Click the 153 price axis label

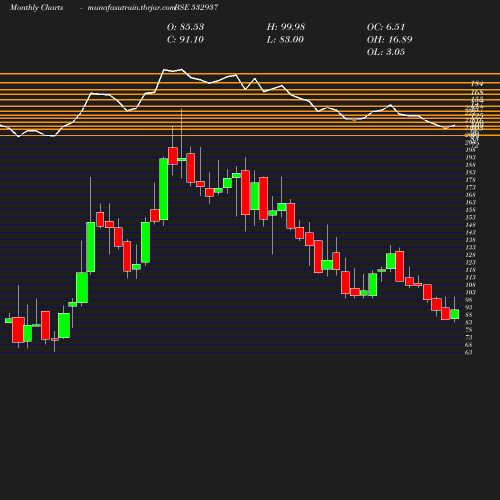tap(470, 217)
